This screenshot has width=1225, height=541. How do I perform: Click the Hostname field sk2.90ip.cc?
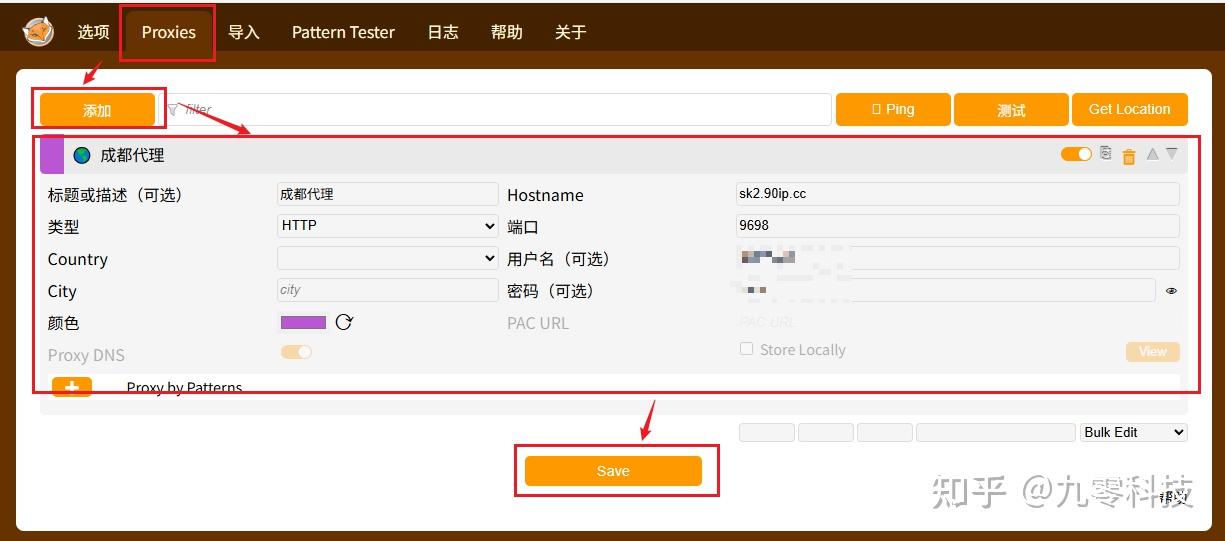pos(958,194)
